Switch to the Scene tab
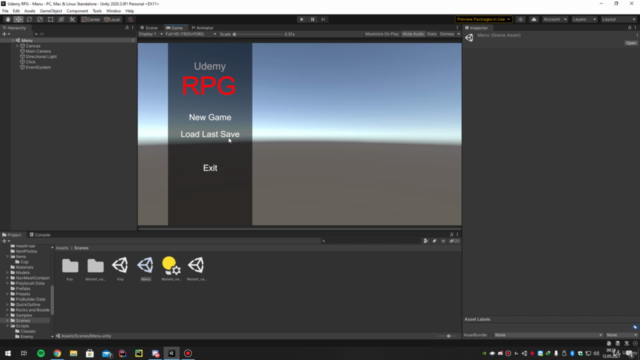The height and width of the screenshot is (360, 640). [149, 28]
